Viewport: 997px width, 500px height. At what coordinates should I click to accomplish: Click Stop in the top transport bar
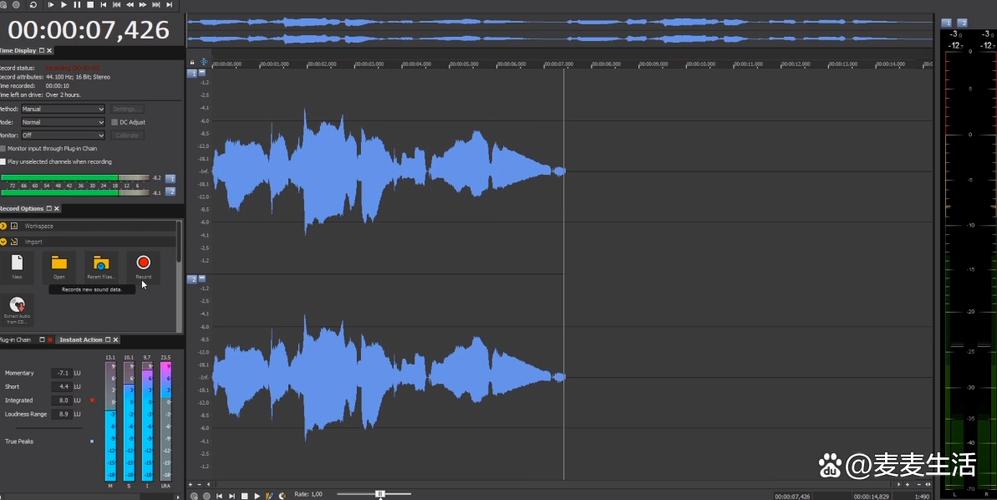[x=90, y=4]
